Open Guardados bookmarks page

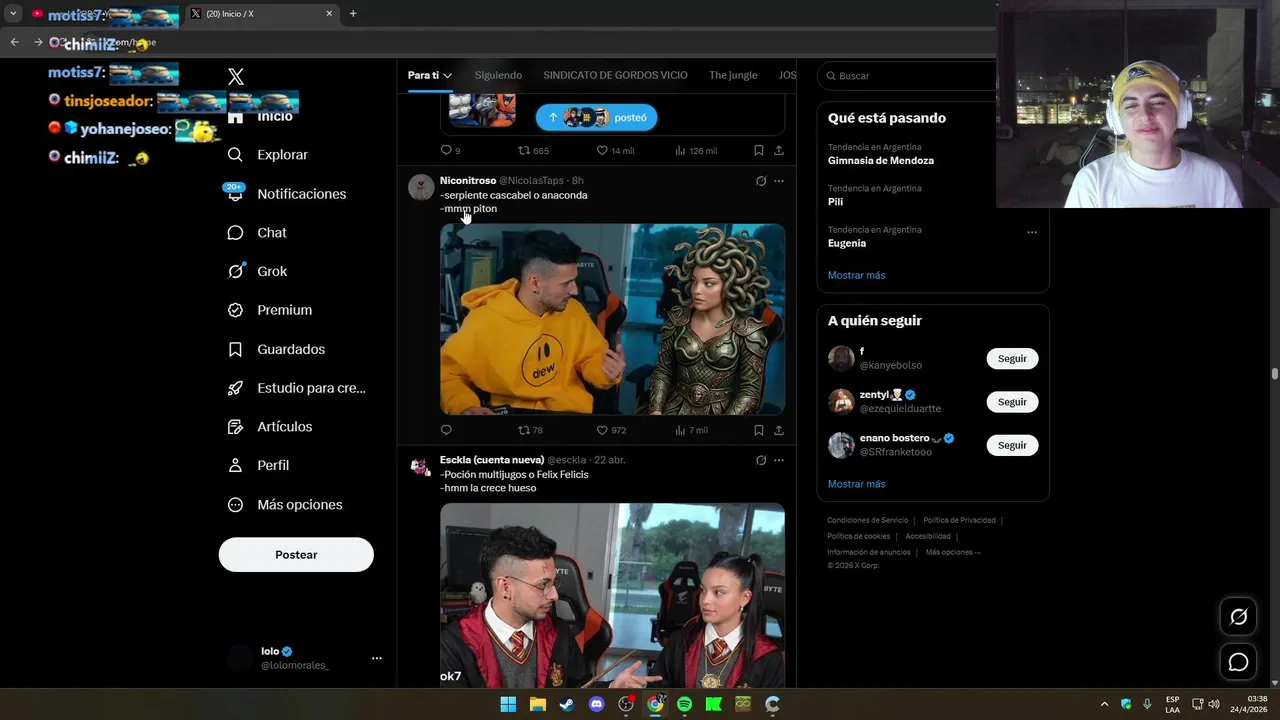tap(276, 349)
